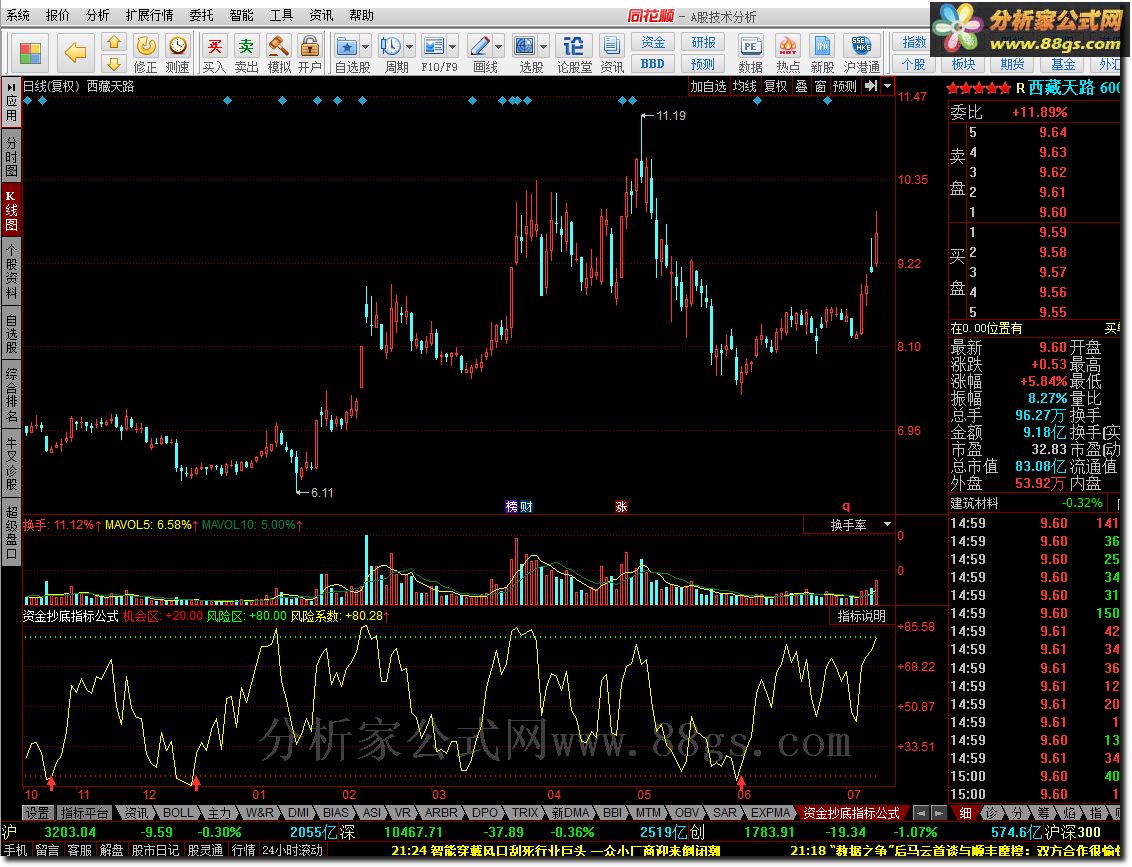This screenshot has width=1132, height=867.
Task: Open the 热点 hot topics flame icon
Action: tap(788, 53)
